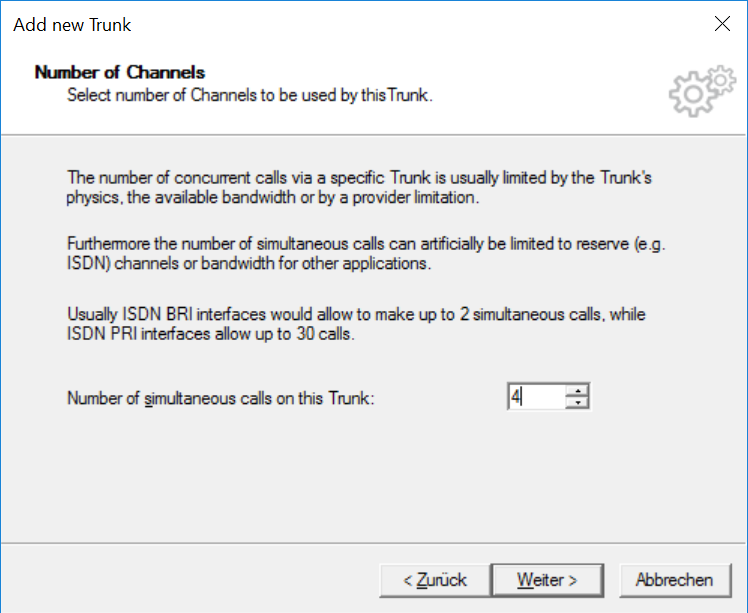
Task: Click the line starting 'Usually ISDN BRI interfaces'
Action: (x=356, y=314)
